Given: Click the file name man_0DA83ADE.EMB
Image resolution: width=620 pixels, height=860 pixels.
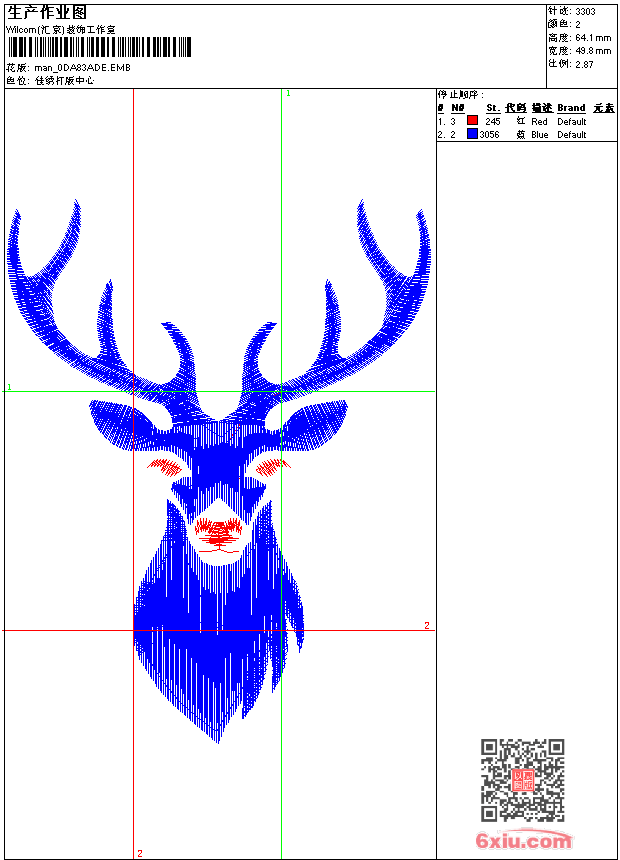Looking at the screenshot, I should click(82, 68).
